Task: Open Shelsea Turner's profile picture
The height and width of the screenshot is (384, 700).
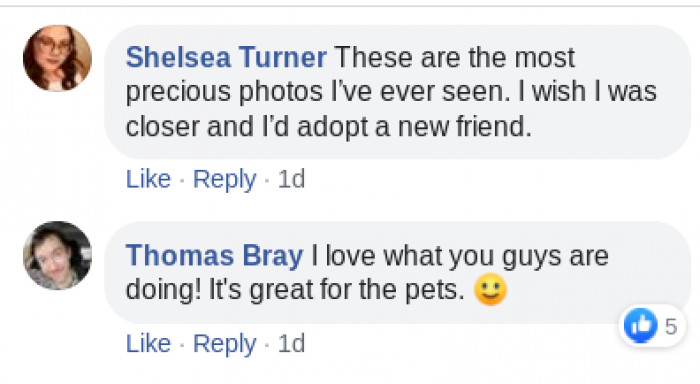Action: [x=57, y=58]
